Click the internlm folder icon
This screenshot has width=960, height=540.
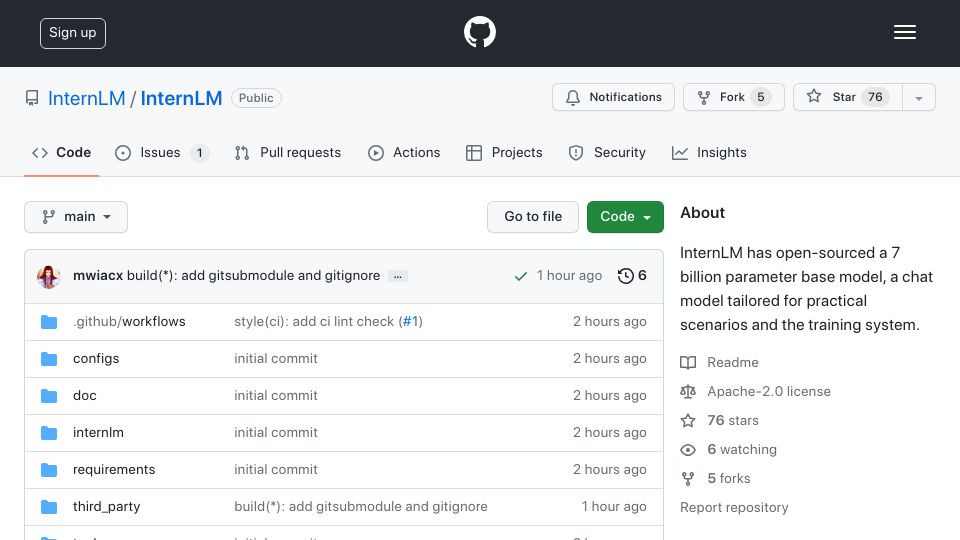(x=49, y=433)
